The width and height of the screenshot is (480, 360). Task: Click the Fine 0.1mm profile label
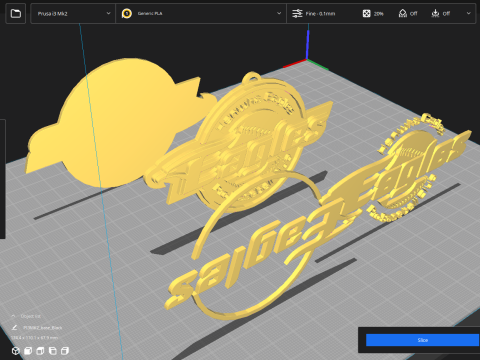320,14
